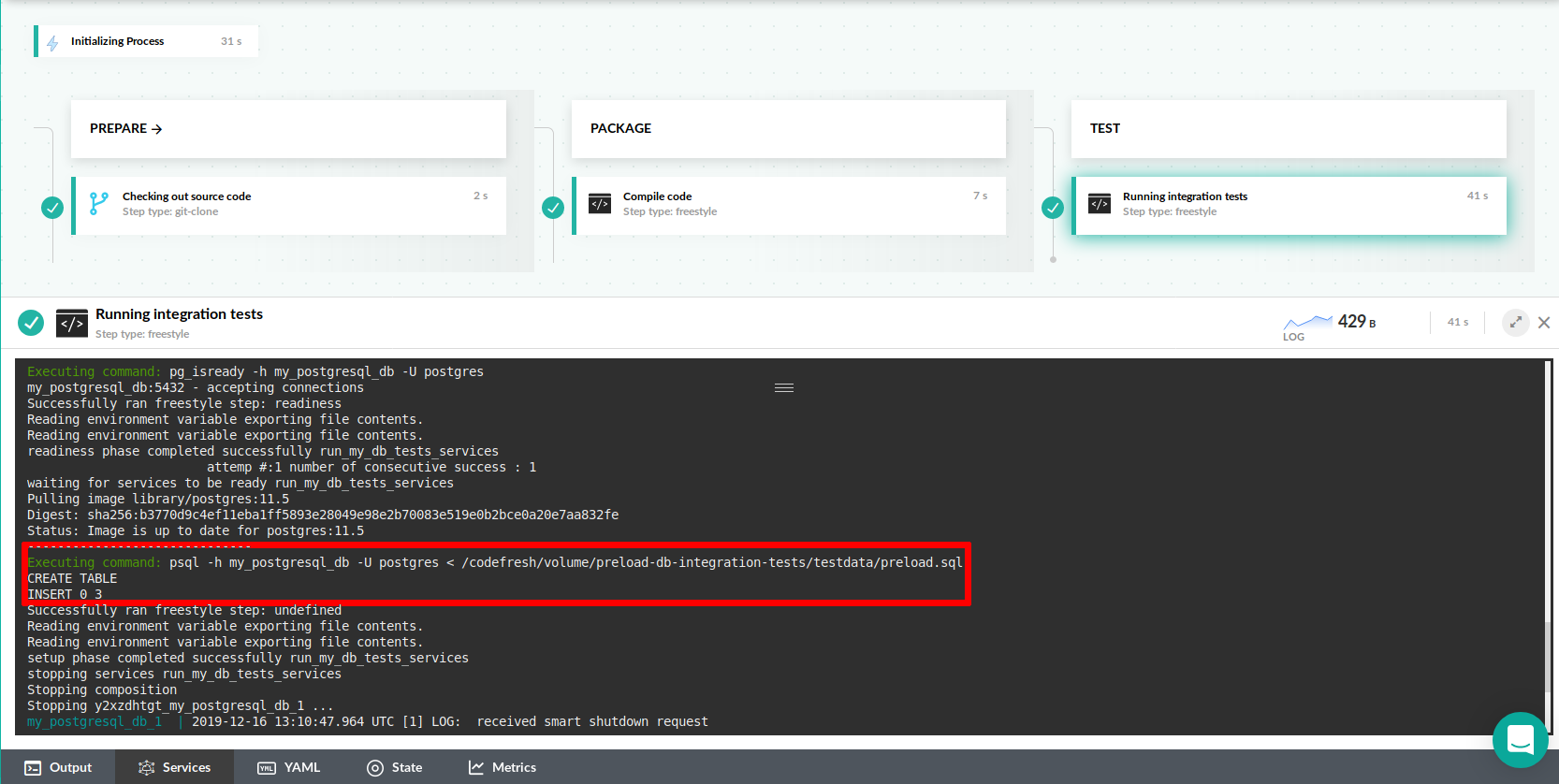Click the git-clone branch icon
The width and height of the screenshot is (1559, 784).
[98, 203]
